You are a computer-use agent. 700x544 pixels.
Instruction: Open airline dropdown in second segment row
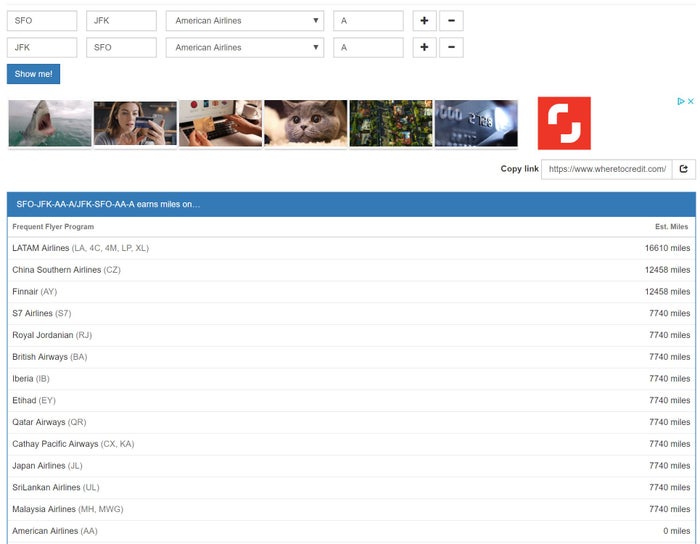click(x=245, y=47)
